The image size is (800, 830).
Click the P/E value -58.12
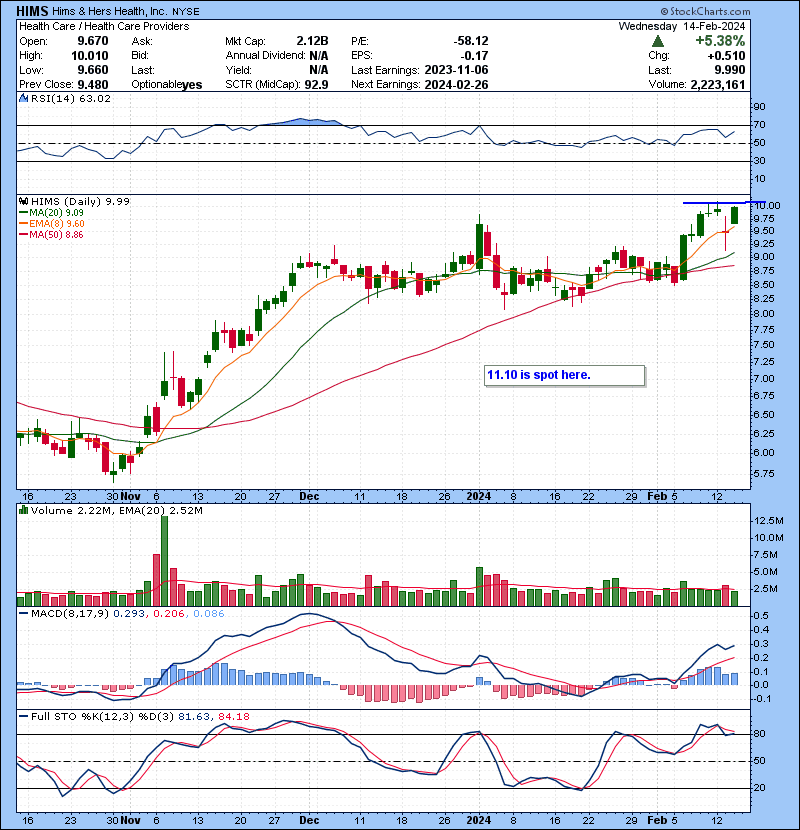(471, 41)
